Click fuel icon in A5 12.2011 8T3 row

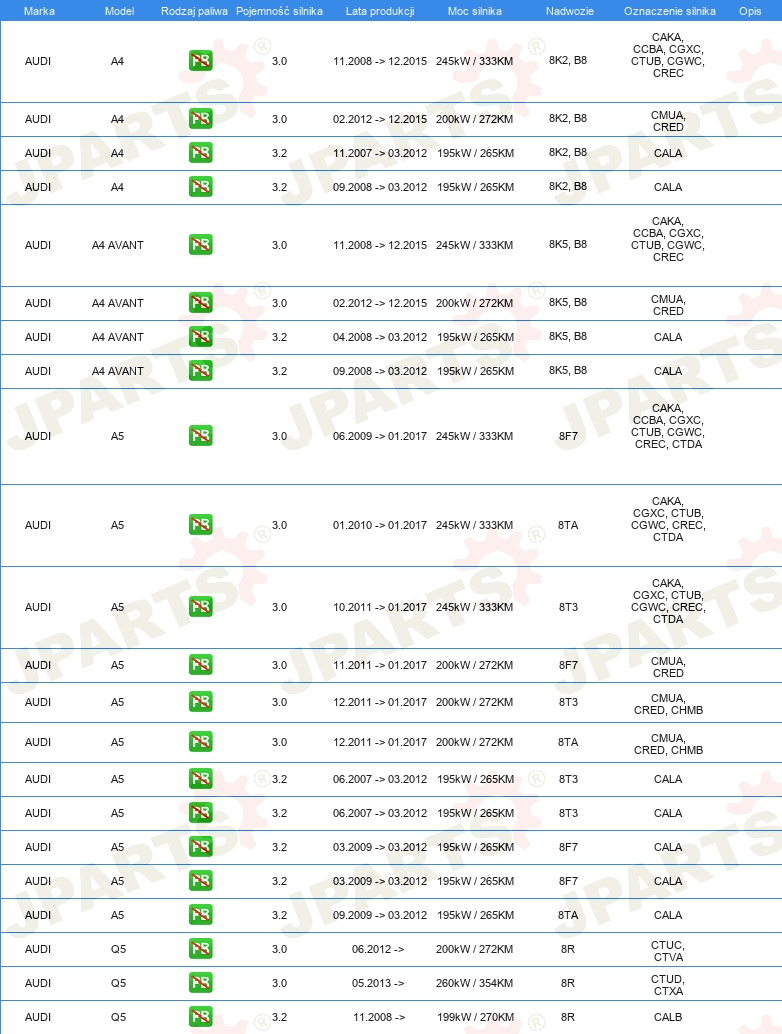coord(200,702)
